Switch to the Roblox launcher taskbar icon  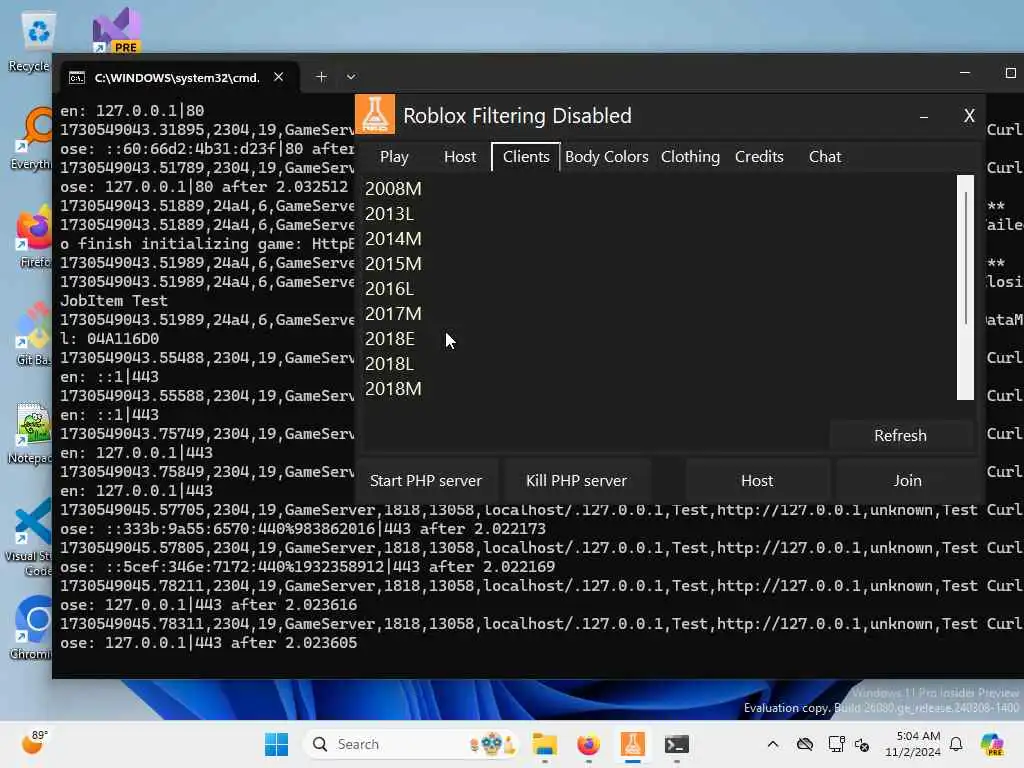point(632,744)
